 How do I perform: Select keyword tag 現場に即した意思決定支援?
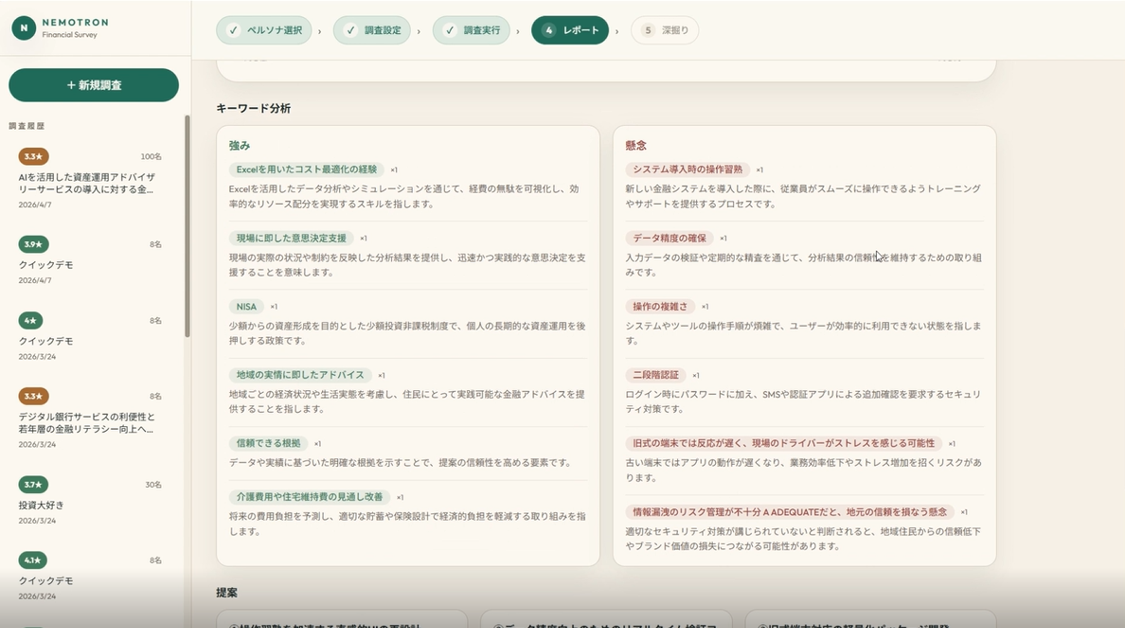click(x=291, y=238)
